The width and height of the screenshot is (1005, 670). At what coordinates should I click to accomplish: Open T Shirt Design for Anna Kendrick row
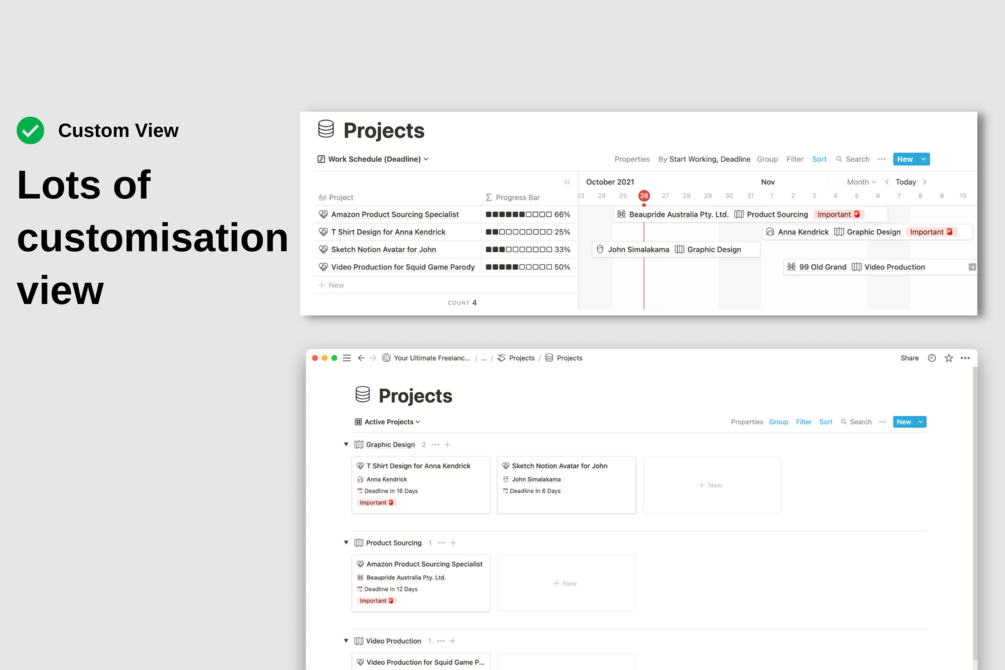pyautogui.click(x=388, y=232)
